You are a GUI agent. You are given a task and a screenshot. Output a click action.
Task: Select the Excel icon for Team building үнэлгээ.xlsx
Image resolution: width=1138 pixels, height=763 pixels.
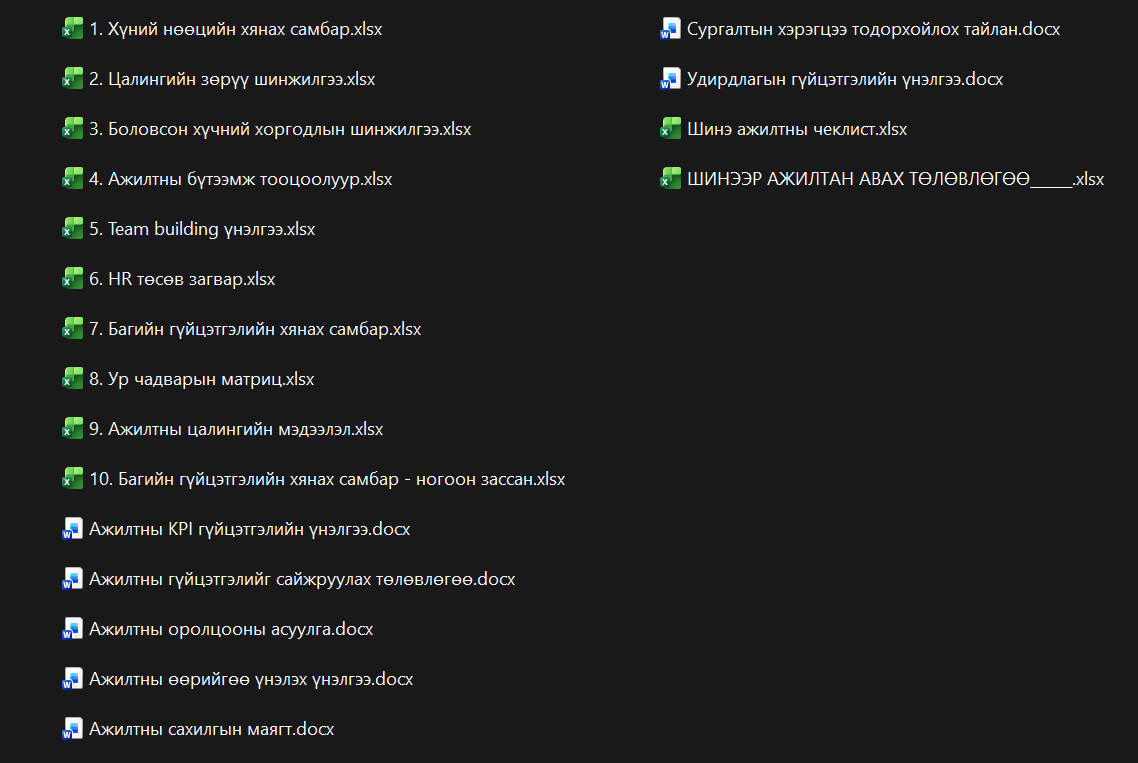[71, 229]
